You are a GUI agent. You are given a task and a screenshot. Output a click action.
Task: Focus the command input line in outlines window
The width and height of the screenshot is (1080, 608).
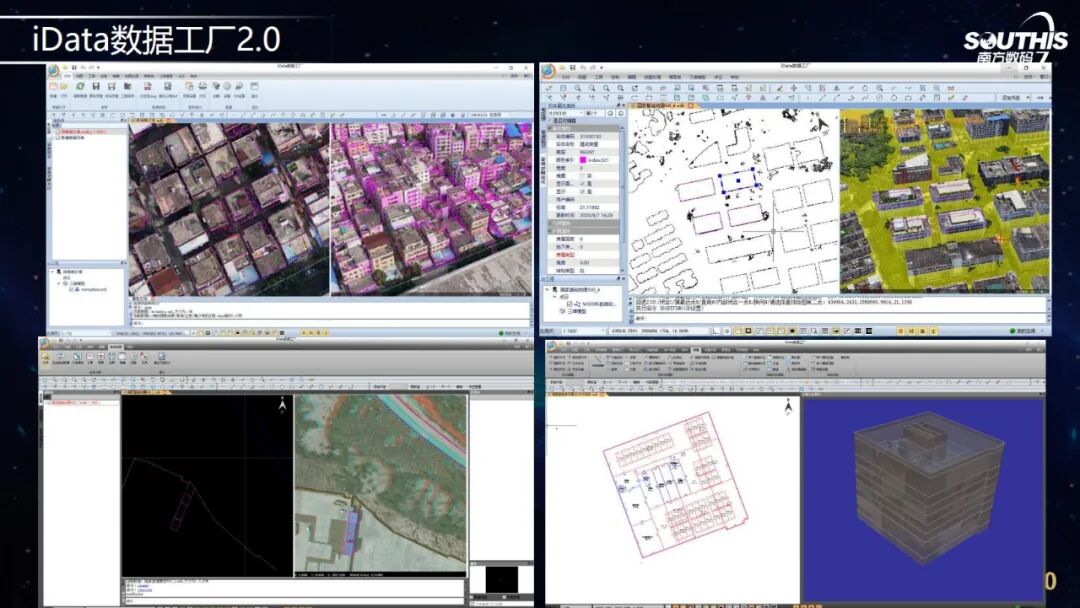pyautogui.click(x=840, y=318)
